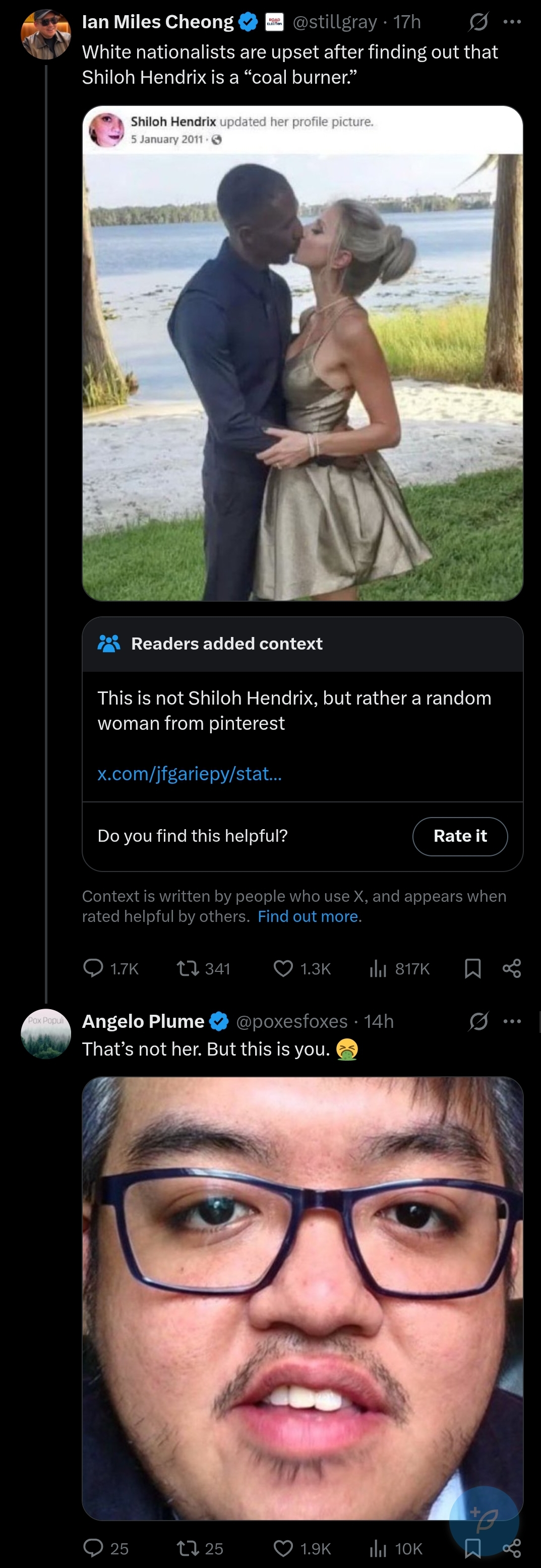
Task: Open the lakeside photo in the top post
Action: (303, 377)
